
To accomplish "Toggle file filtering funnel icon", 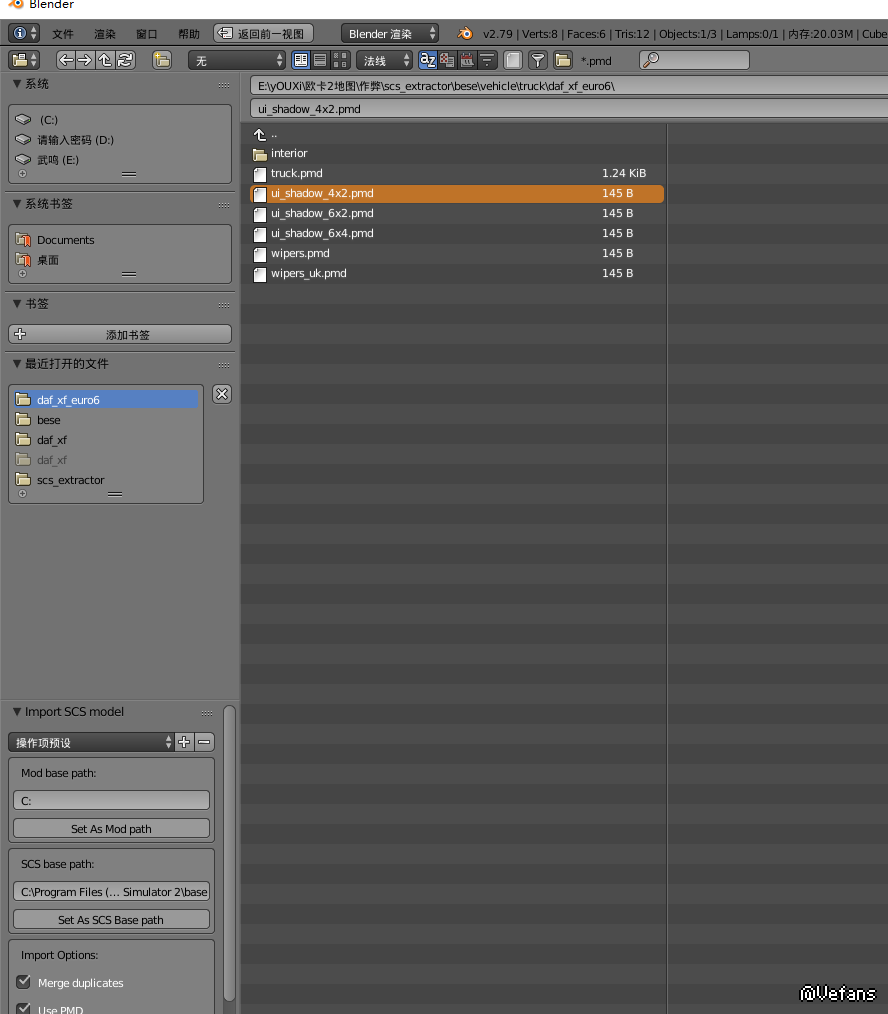I will click(x=538, y=60).
